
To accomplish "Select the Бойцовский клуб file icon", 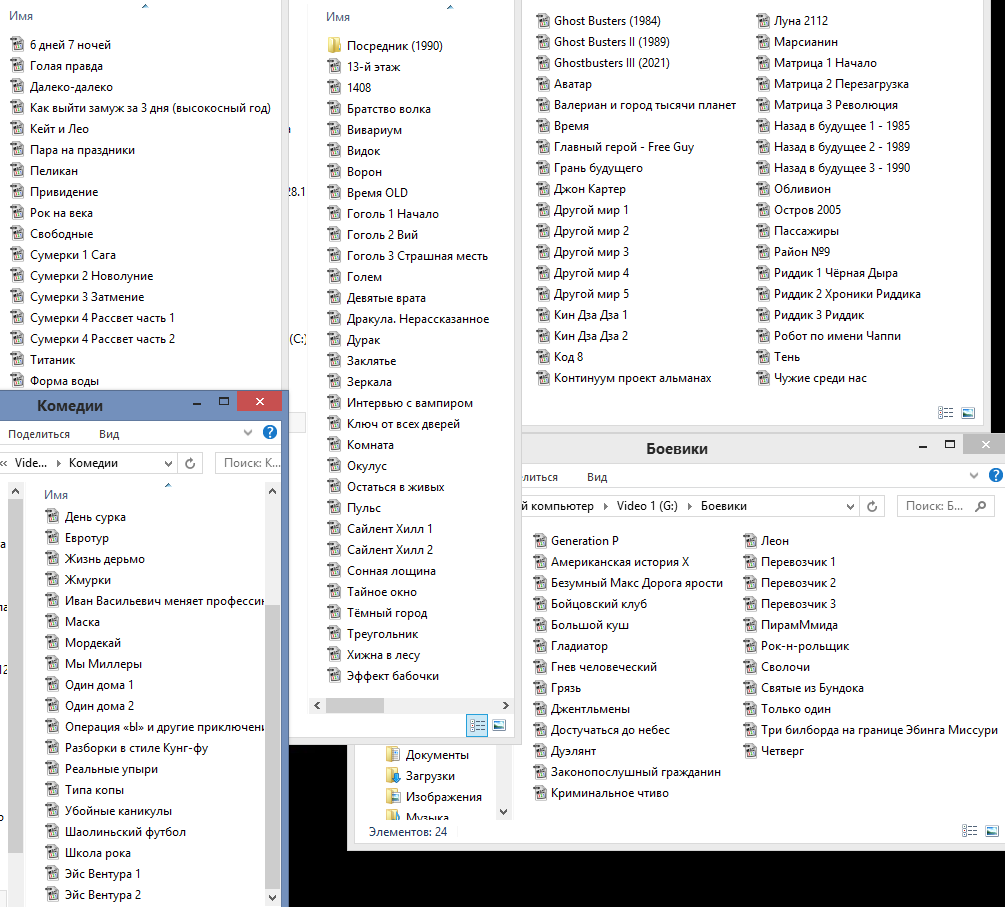I will point(540,604).
